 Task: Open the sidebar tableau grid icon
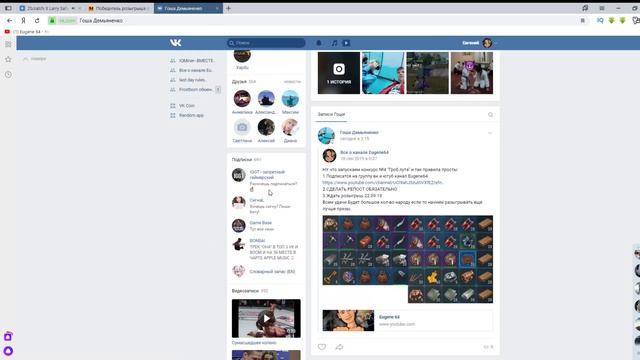[x=8, y=44]
